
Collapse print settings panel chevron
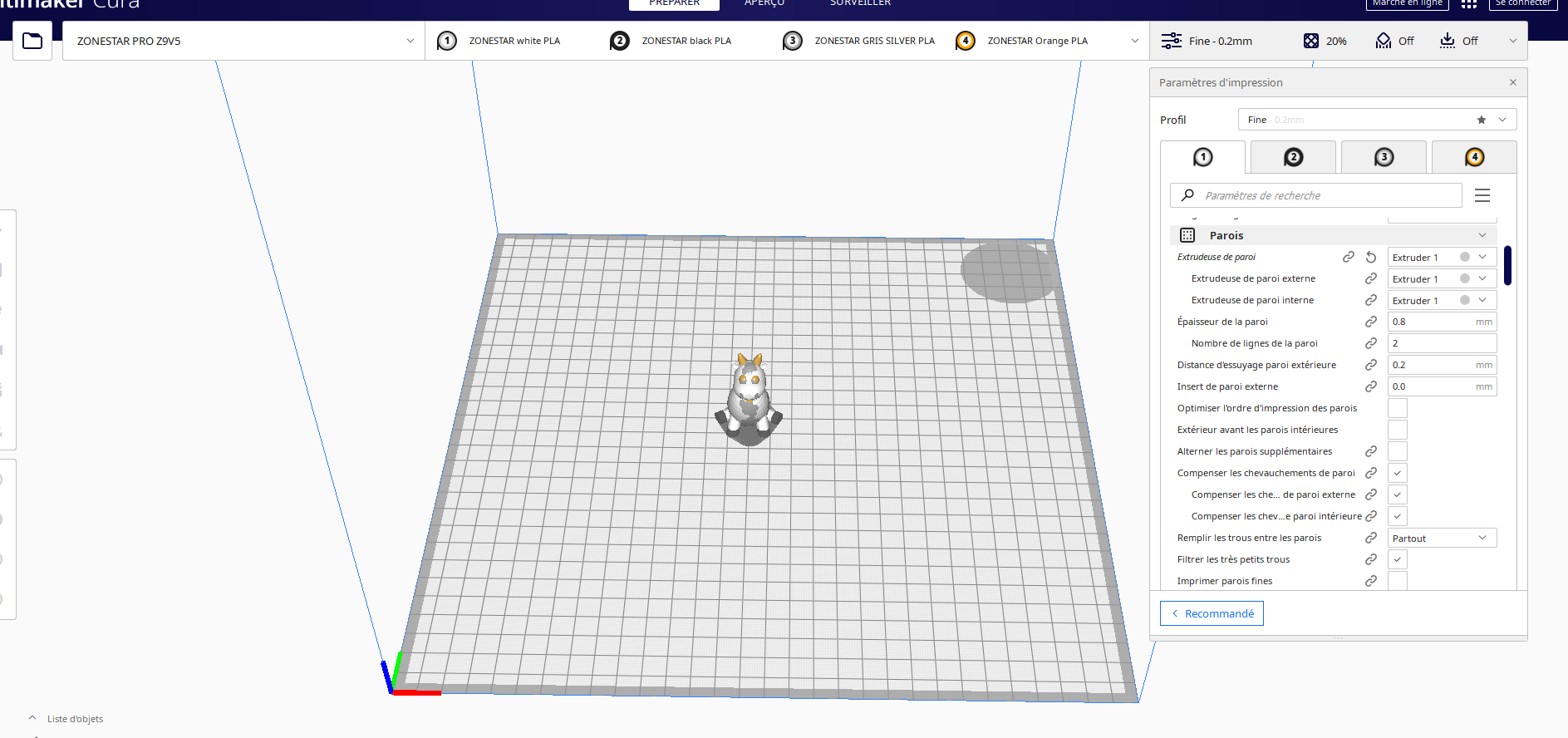pyautogui.click(x=1513, y=41)
